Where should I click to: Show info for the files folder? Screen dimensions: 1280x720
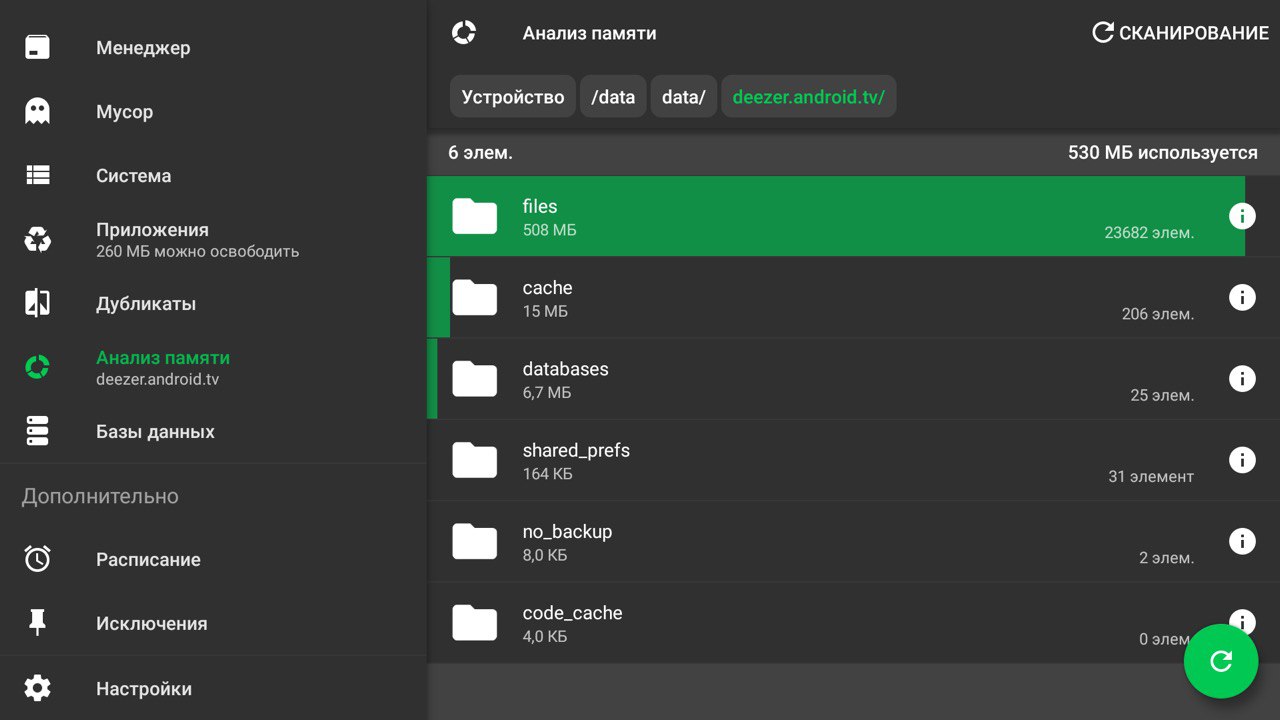click(1242, 216)
